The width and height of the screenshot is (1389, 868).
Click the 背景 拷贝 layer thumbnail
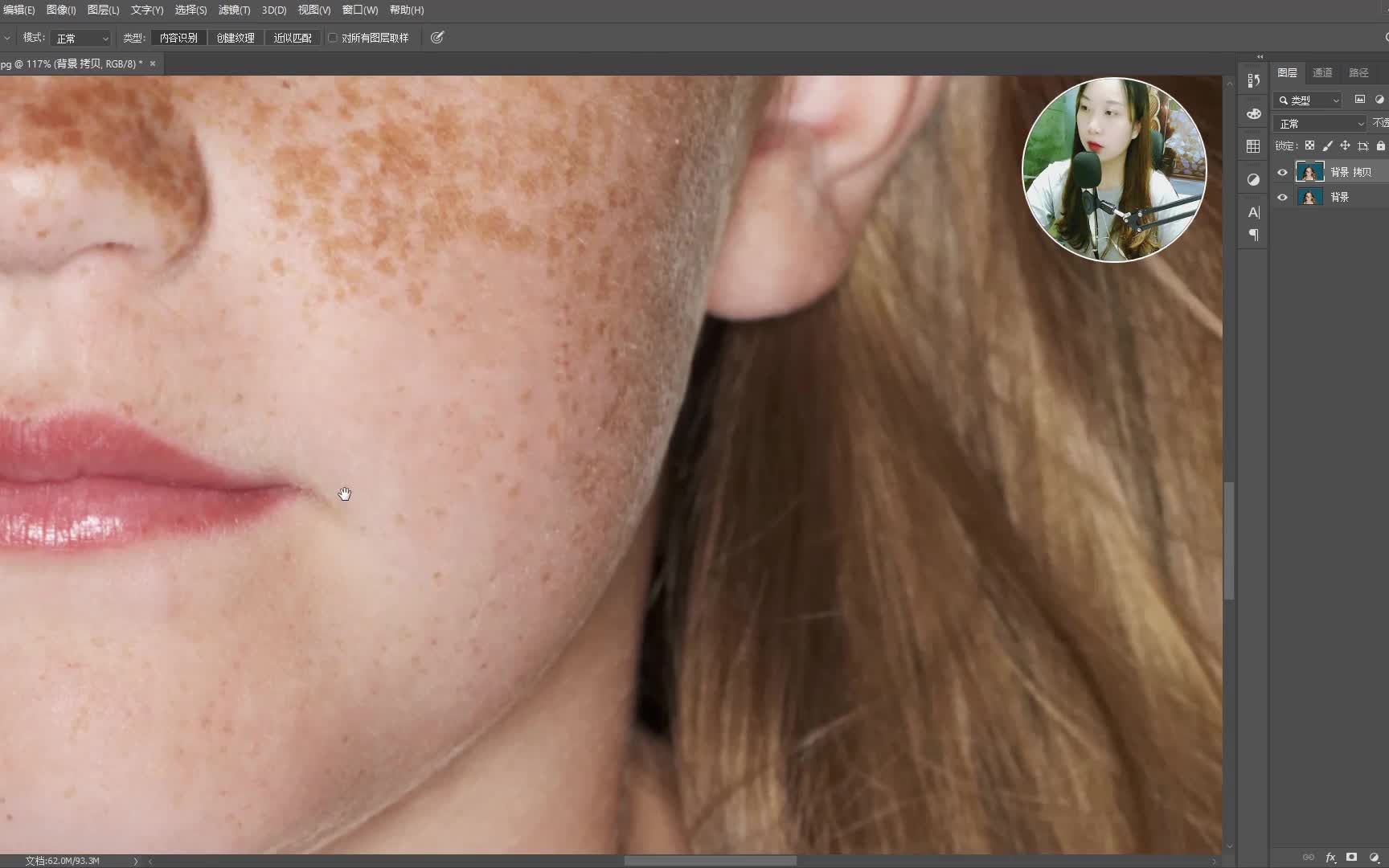click(1310, 172)
